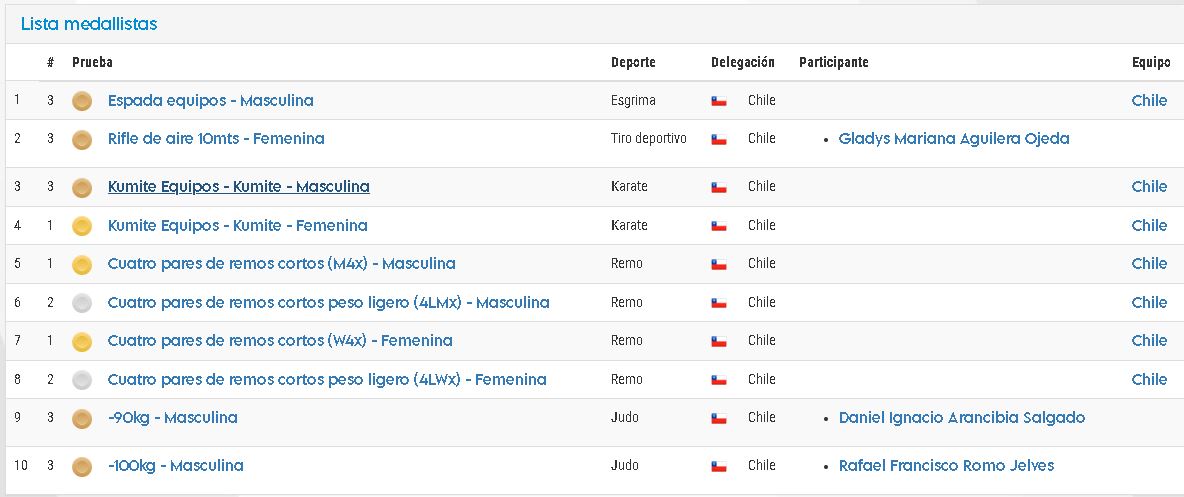Click the bronze medal icon for -100kg Masculina
The height and width of the screenshot is (497, 1184).
coord(82,466)
